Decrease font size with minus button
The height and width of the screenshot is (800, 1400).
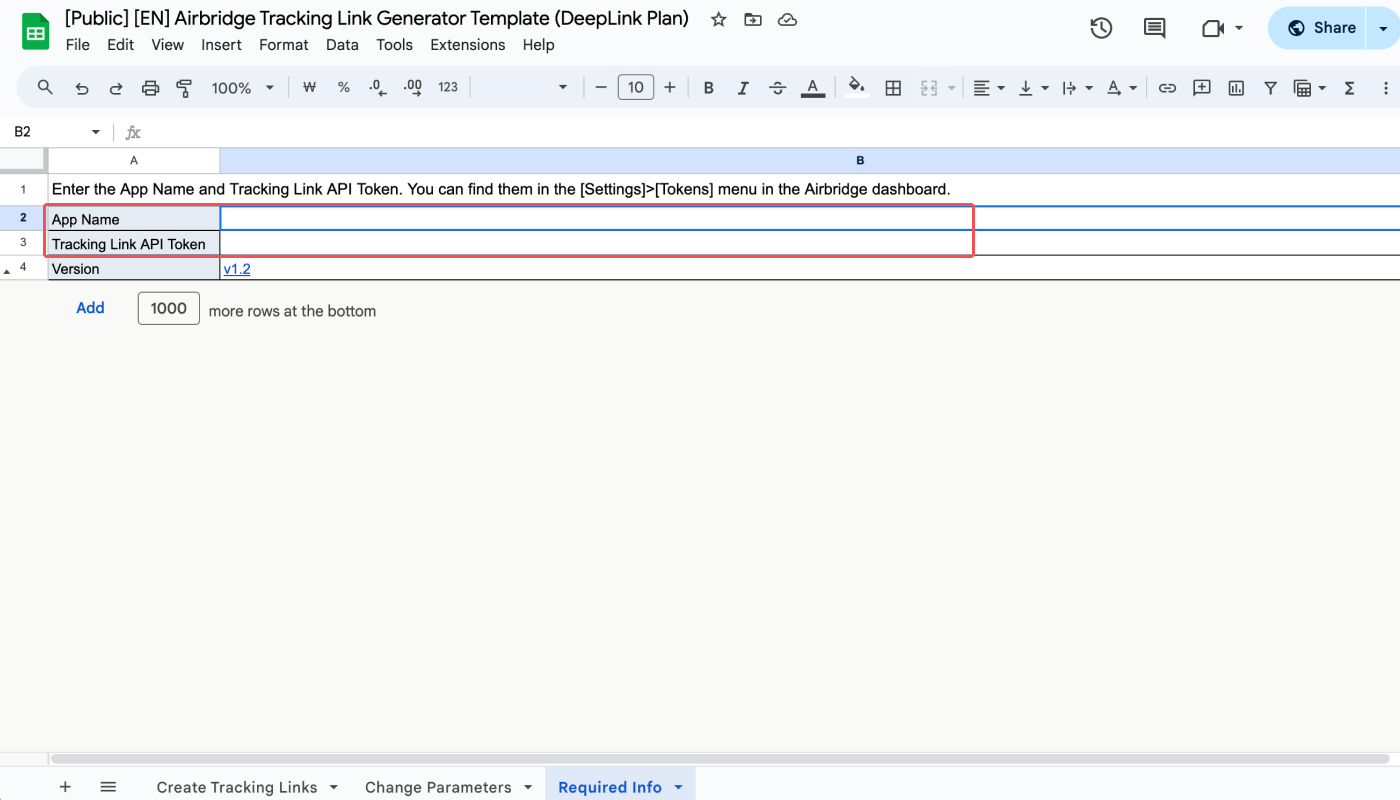[601, 88]
